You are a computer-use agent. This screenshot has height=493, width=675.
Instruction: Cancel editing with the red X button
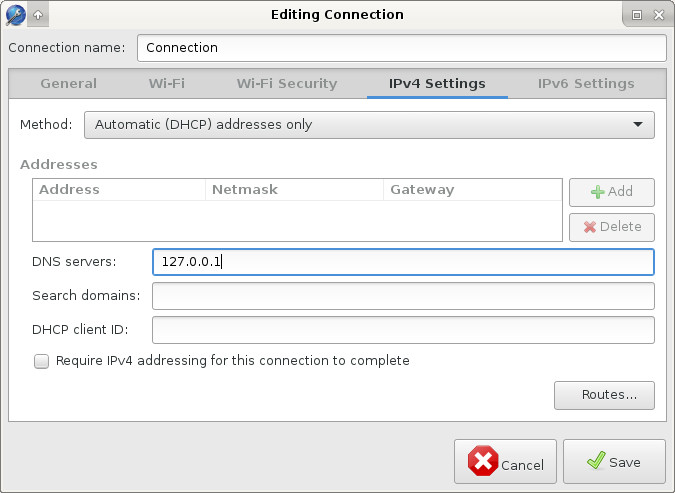click(x=506, y=462)
